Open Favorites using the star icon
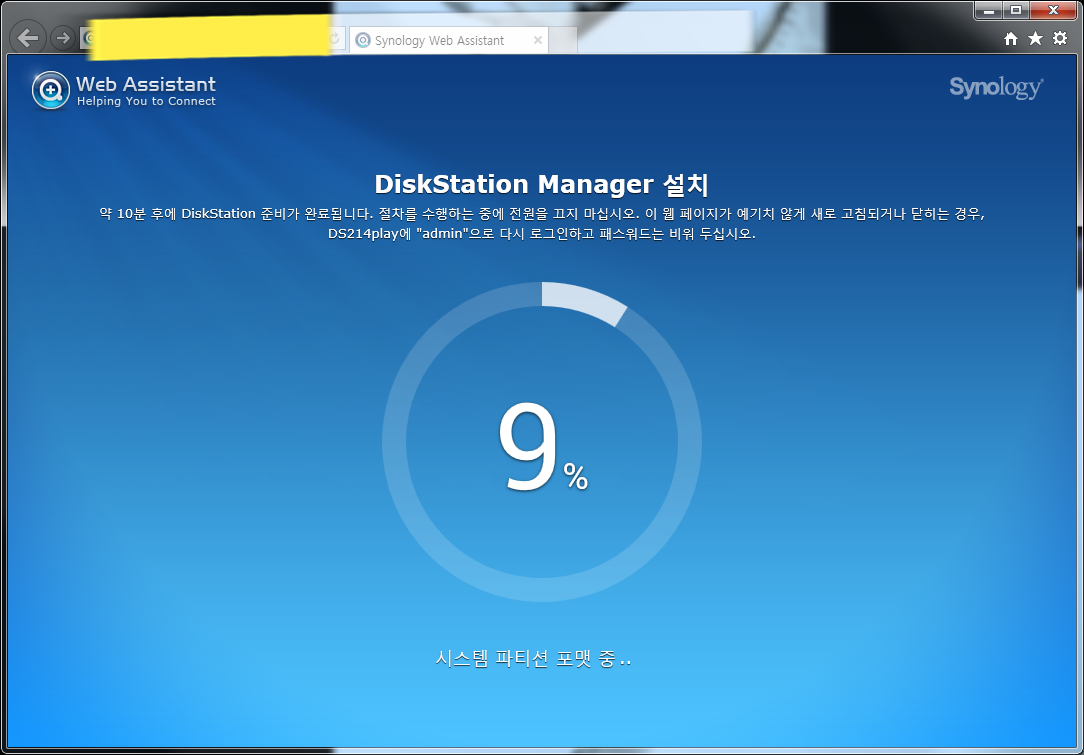The image size is (1084, 755). (1035, 38)
